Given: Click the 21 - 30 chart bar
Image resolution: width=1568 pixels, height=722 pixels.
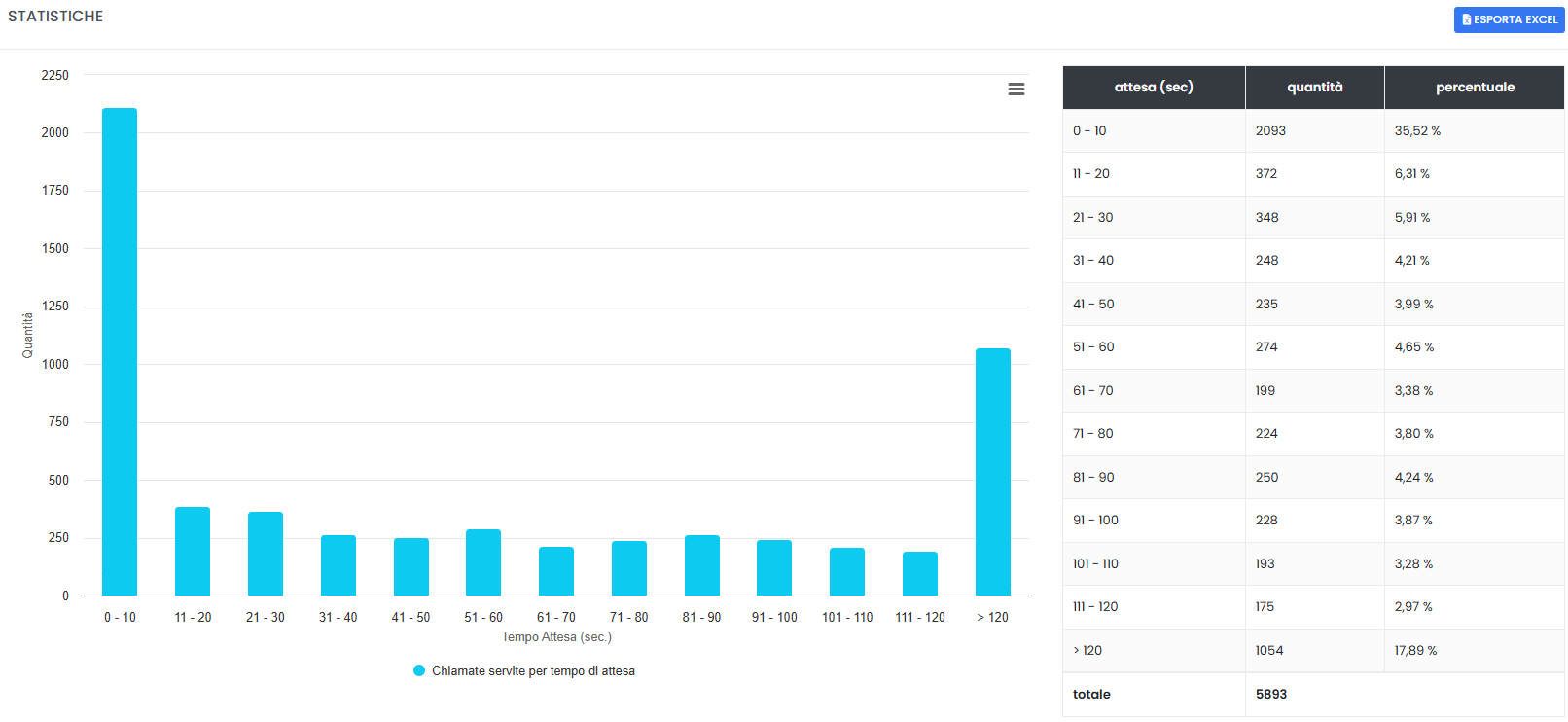Looking at the screenshot, I should tap(266, 554).
